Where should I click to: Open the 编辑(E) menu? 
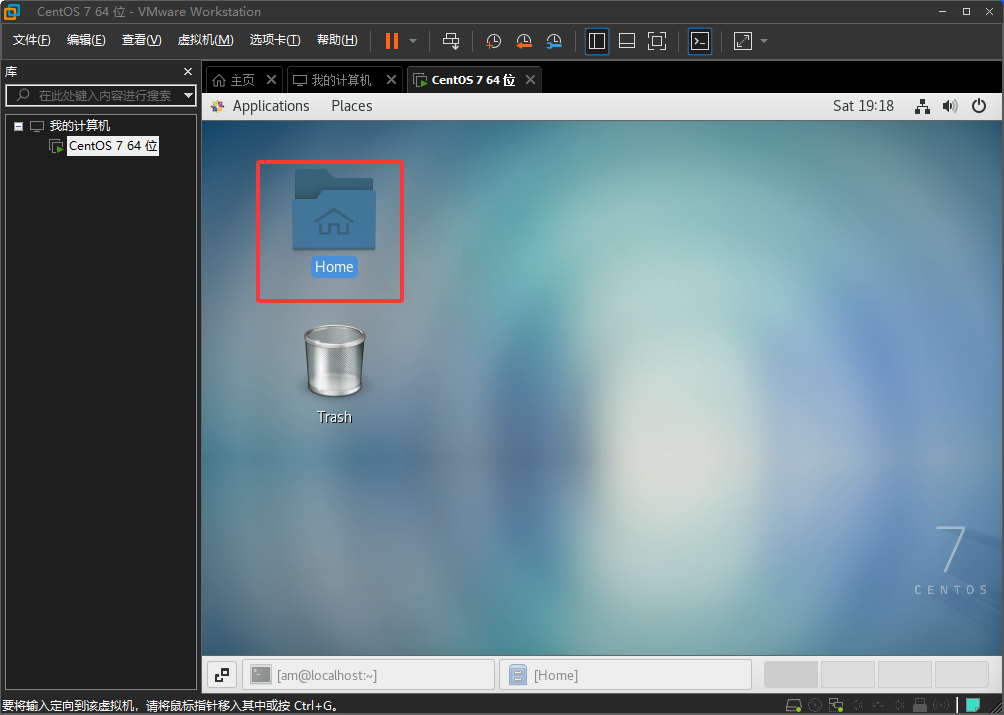pyautogui.click(x=86, y=40)
